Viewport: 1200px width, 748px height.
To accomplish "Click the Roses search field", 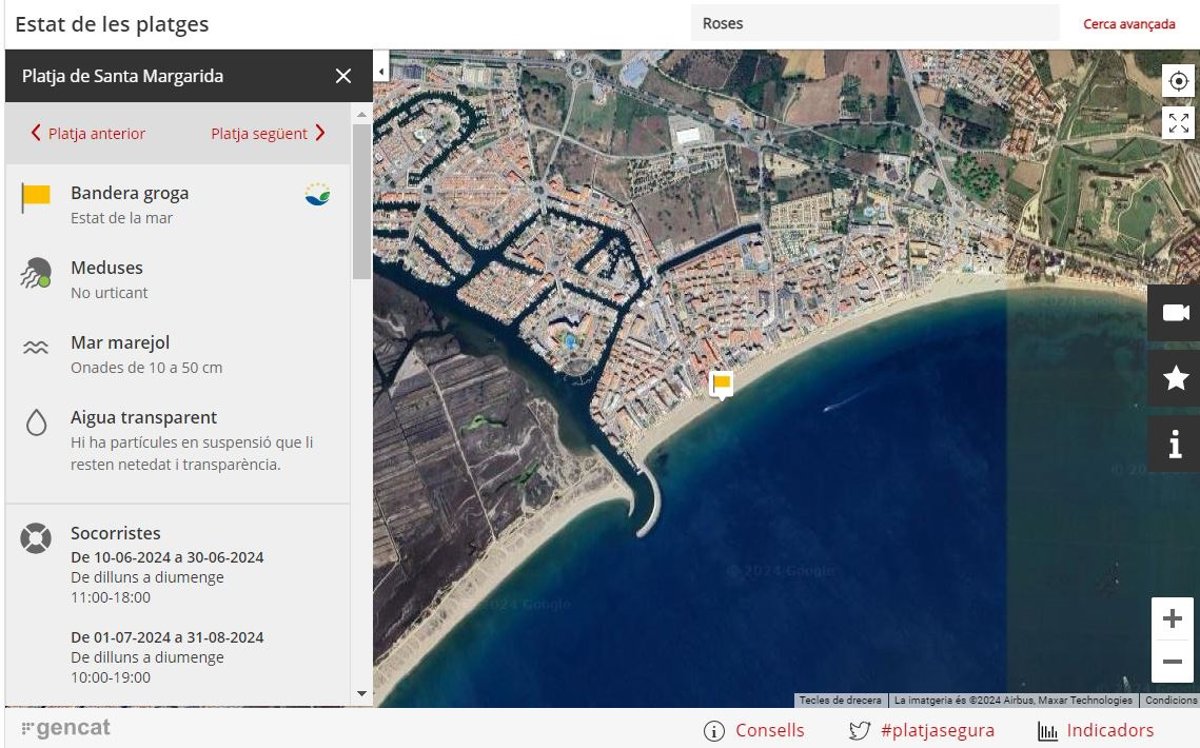I will point(874,23).
